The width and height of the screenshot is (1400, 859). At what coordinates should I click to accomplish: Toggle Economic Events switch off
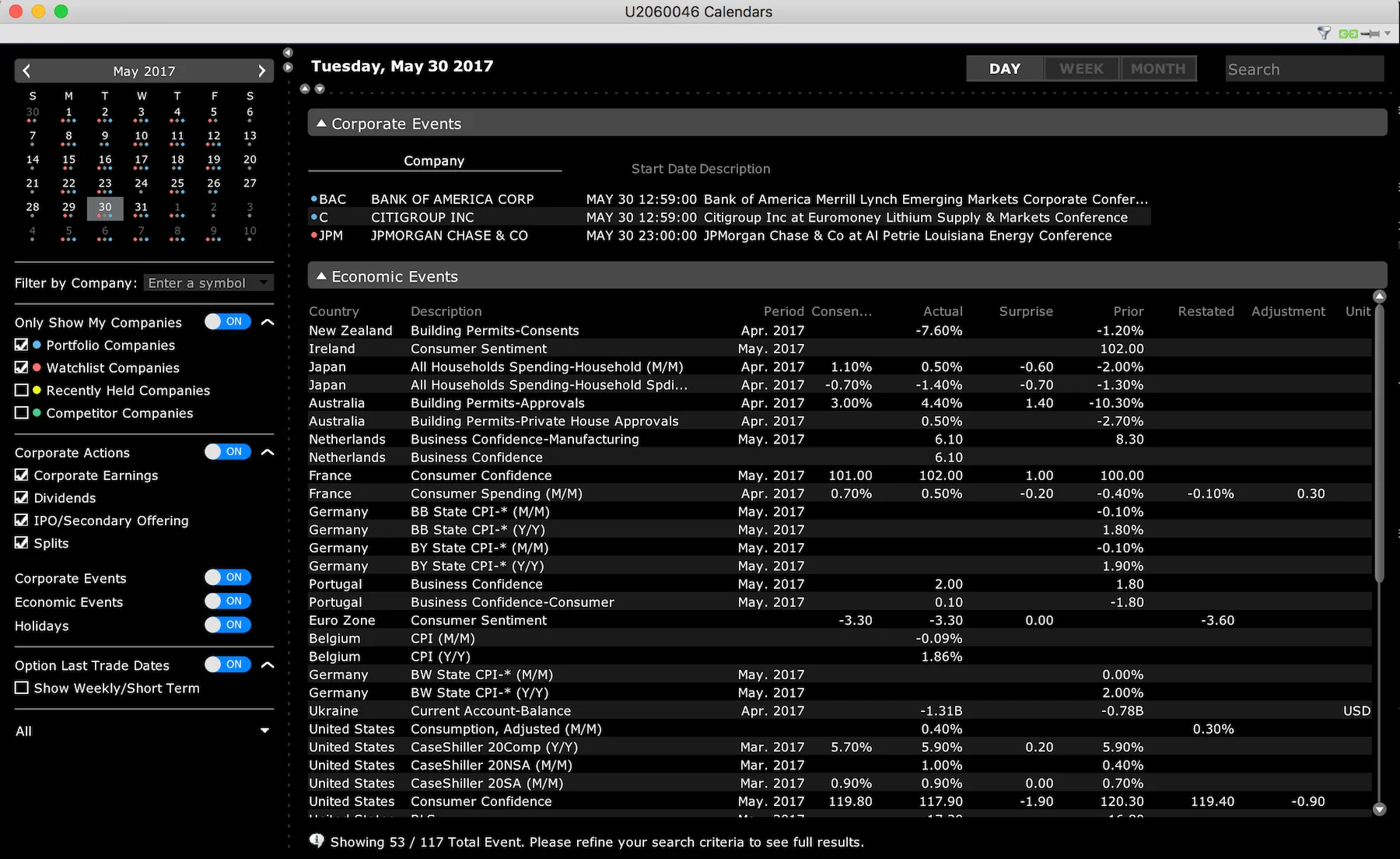coord(227,601)
